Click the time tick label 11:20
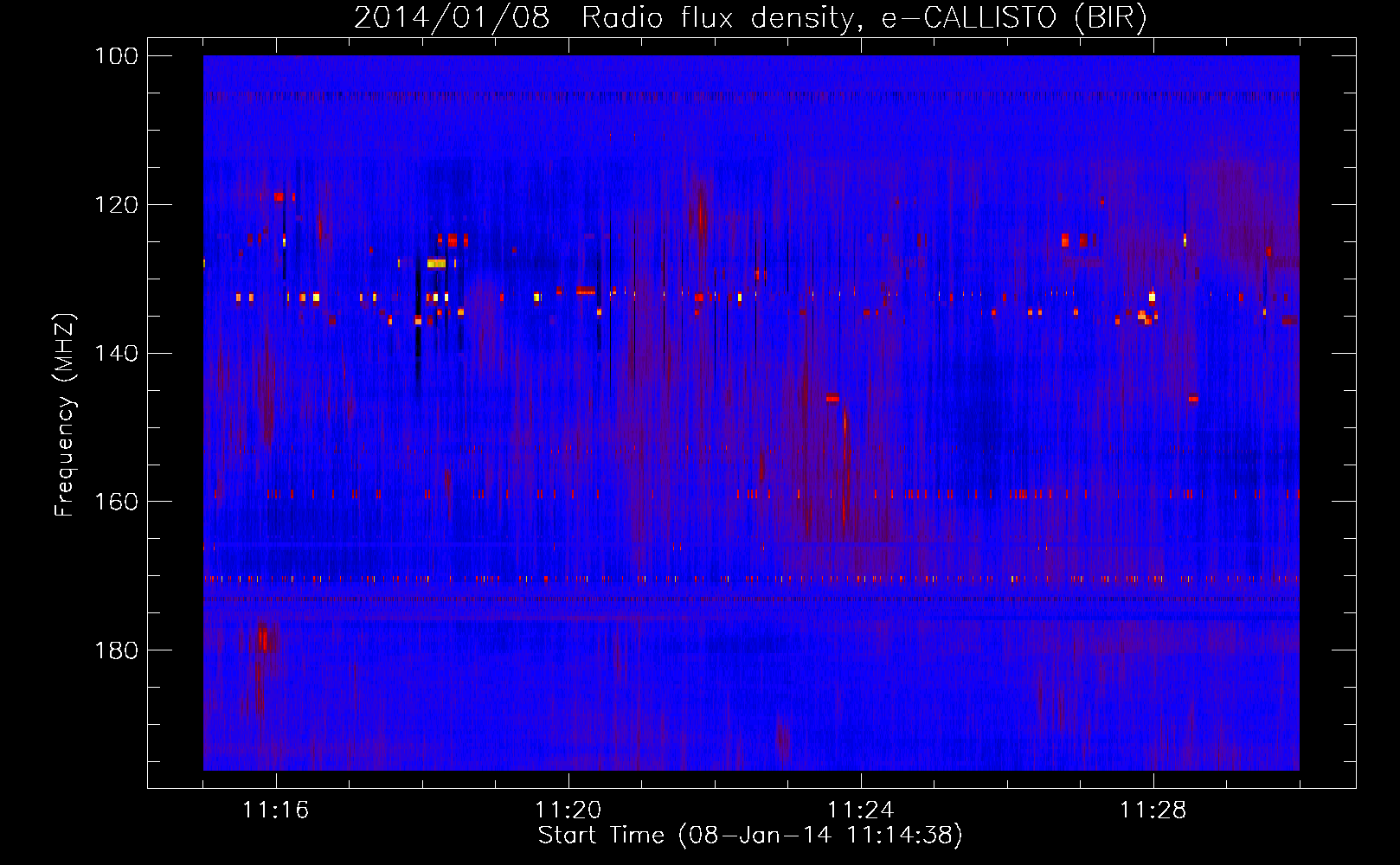 click(568, 810)
